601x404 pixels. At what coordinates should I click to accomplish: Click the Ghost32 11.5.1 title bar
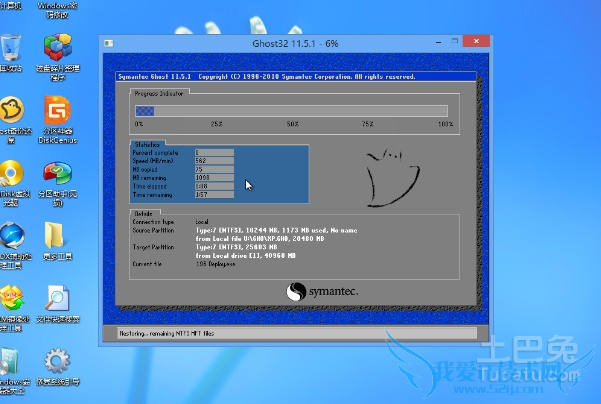click(290, 45)
